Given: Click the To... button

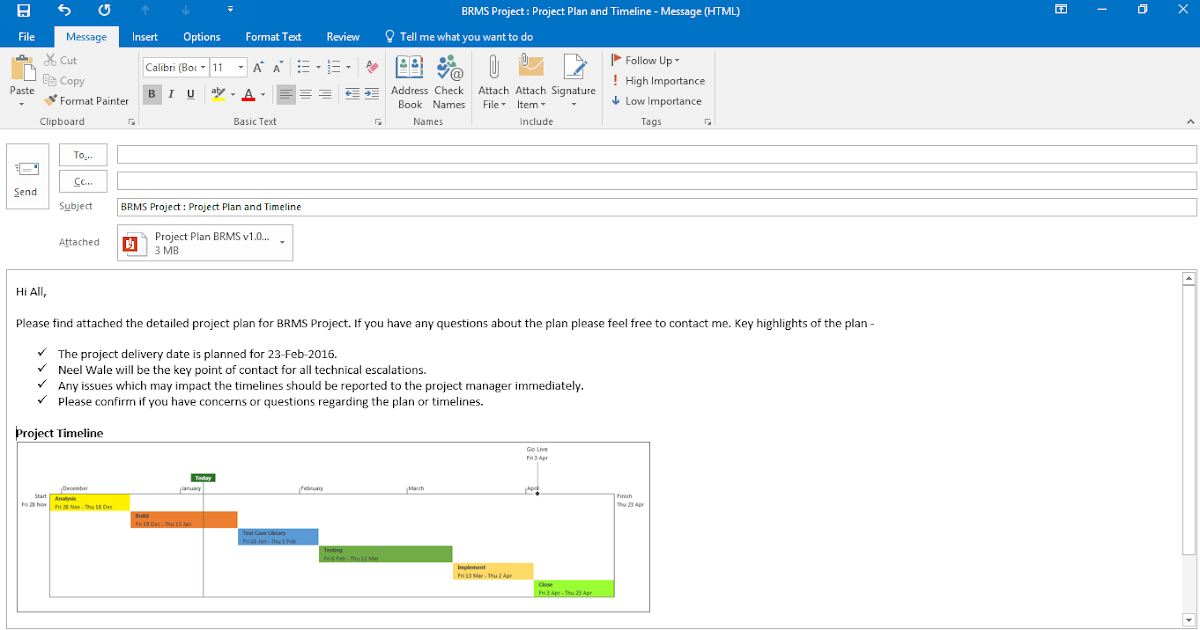Looking at the screenshot, I should [x=83, y=155].
